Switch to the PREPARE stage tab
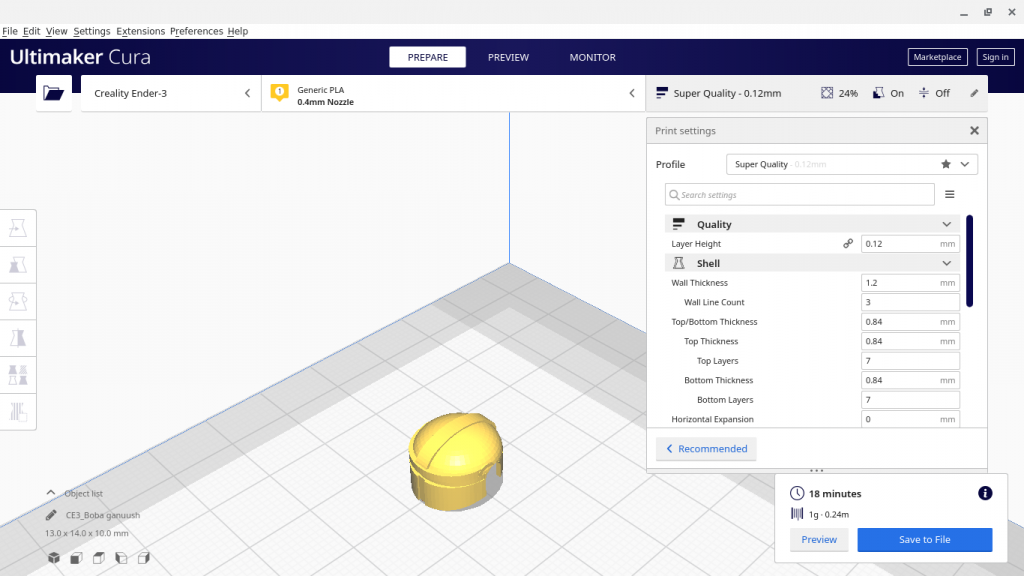Viewport: 1024px width, 576px height. tap(428, 57)
